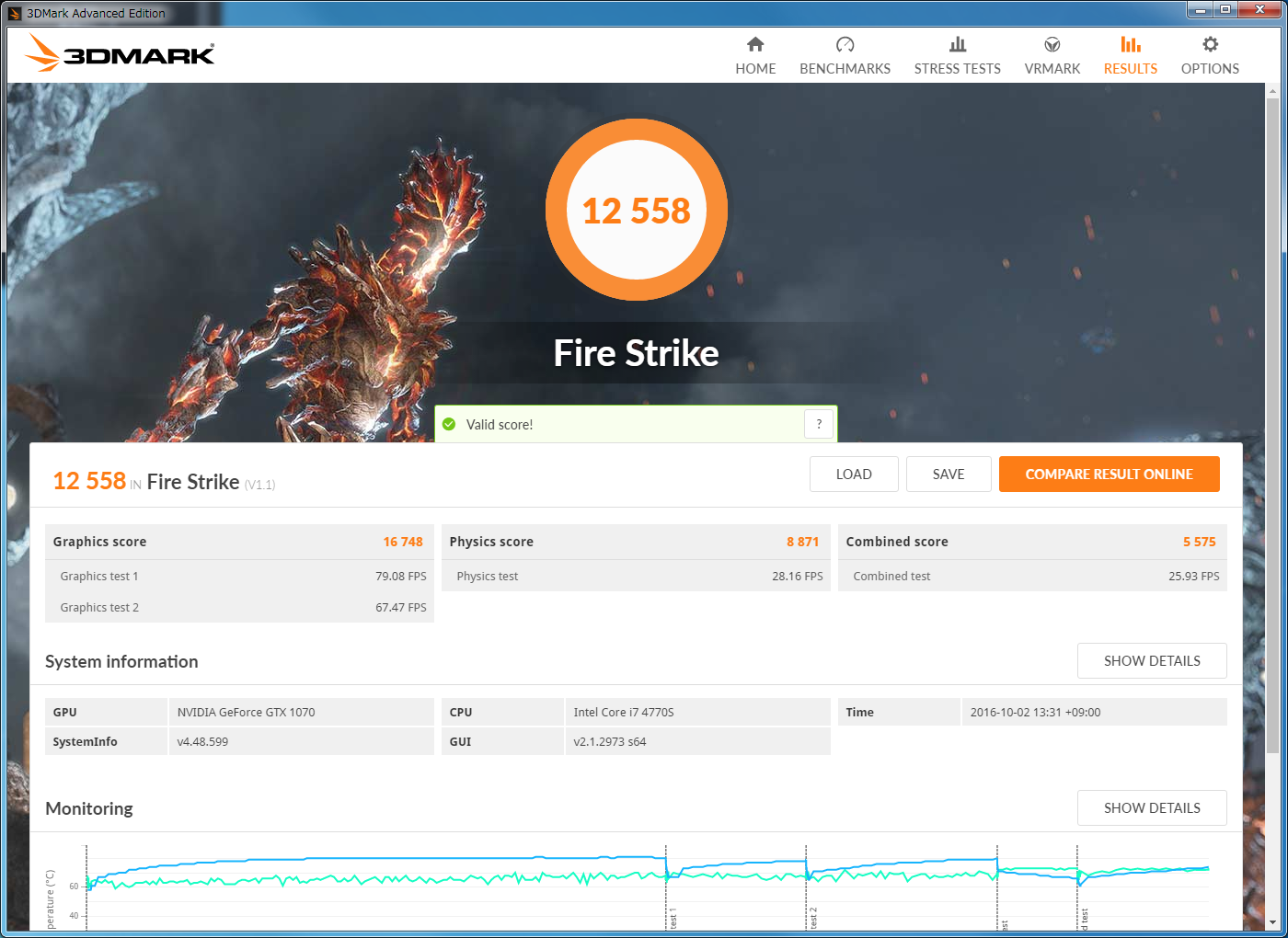The height and width of the screenshot is (938, 1288).
Task: Close the 3DMark Advanced Edition window
Action: pyautogui.click(x=1260, y=10)
